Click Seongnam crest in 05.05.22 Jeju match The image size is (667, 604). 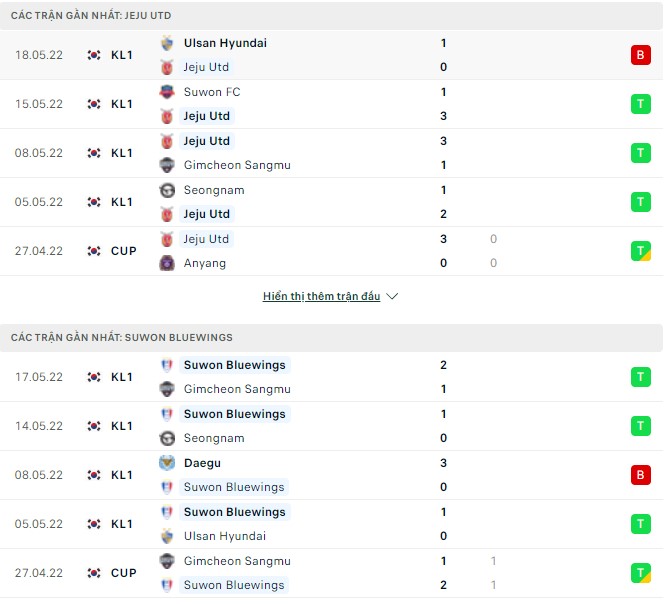pos(167,190)
